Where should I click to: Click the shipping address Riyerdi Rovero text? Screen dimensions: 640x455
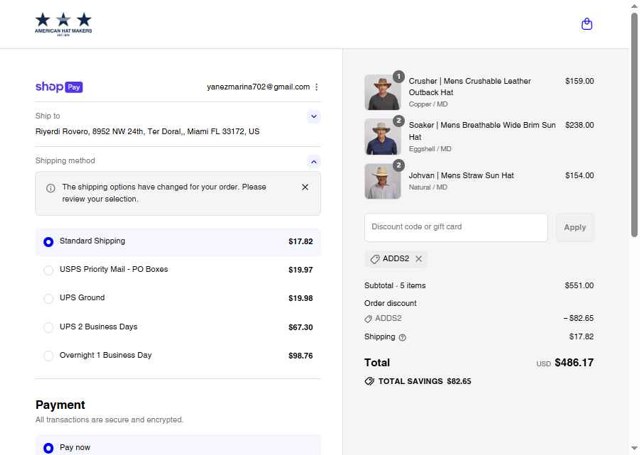[147, 131]
